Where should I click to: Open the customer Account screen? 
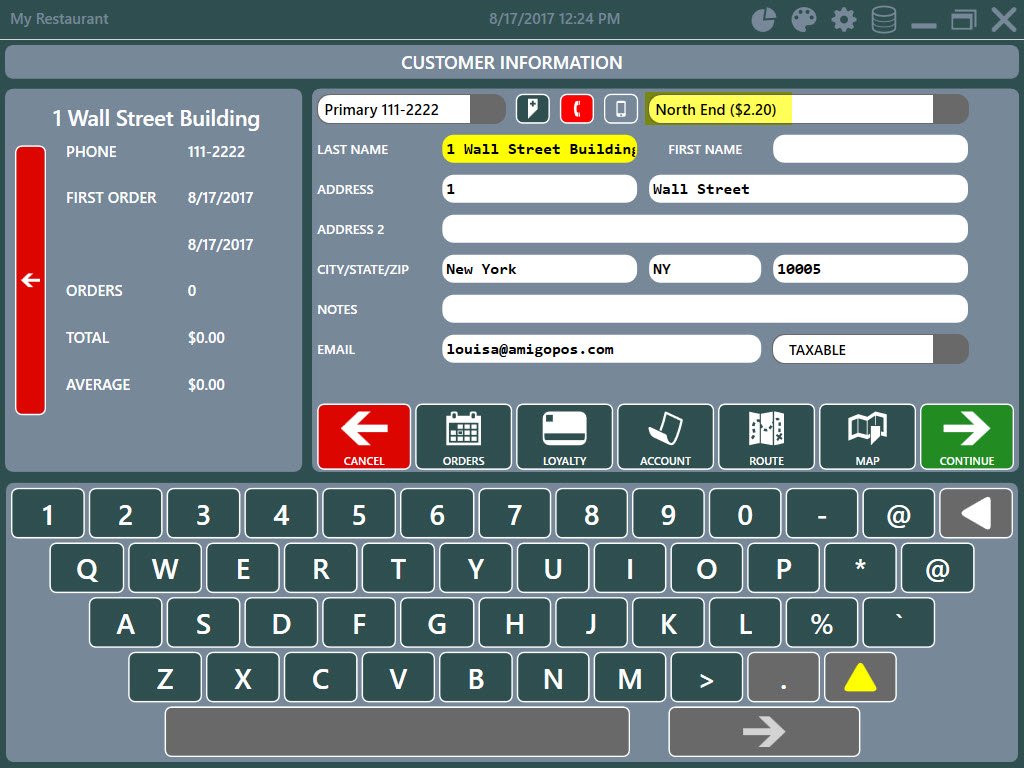coord(665,437)
